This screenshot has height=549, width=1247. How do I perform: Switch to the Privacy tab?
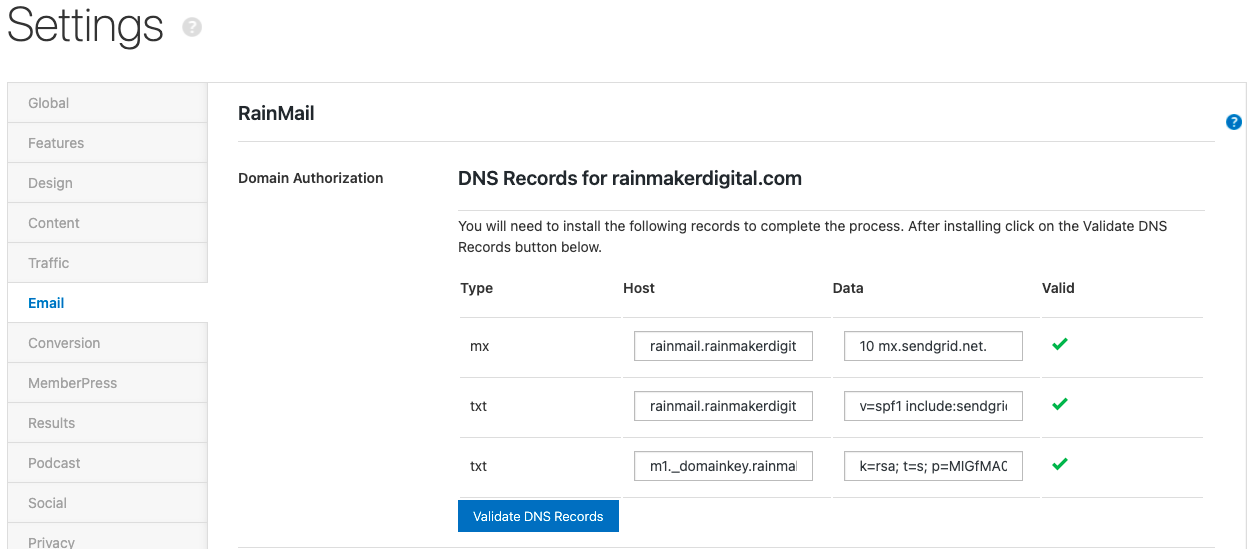[x=107, y=537]
